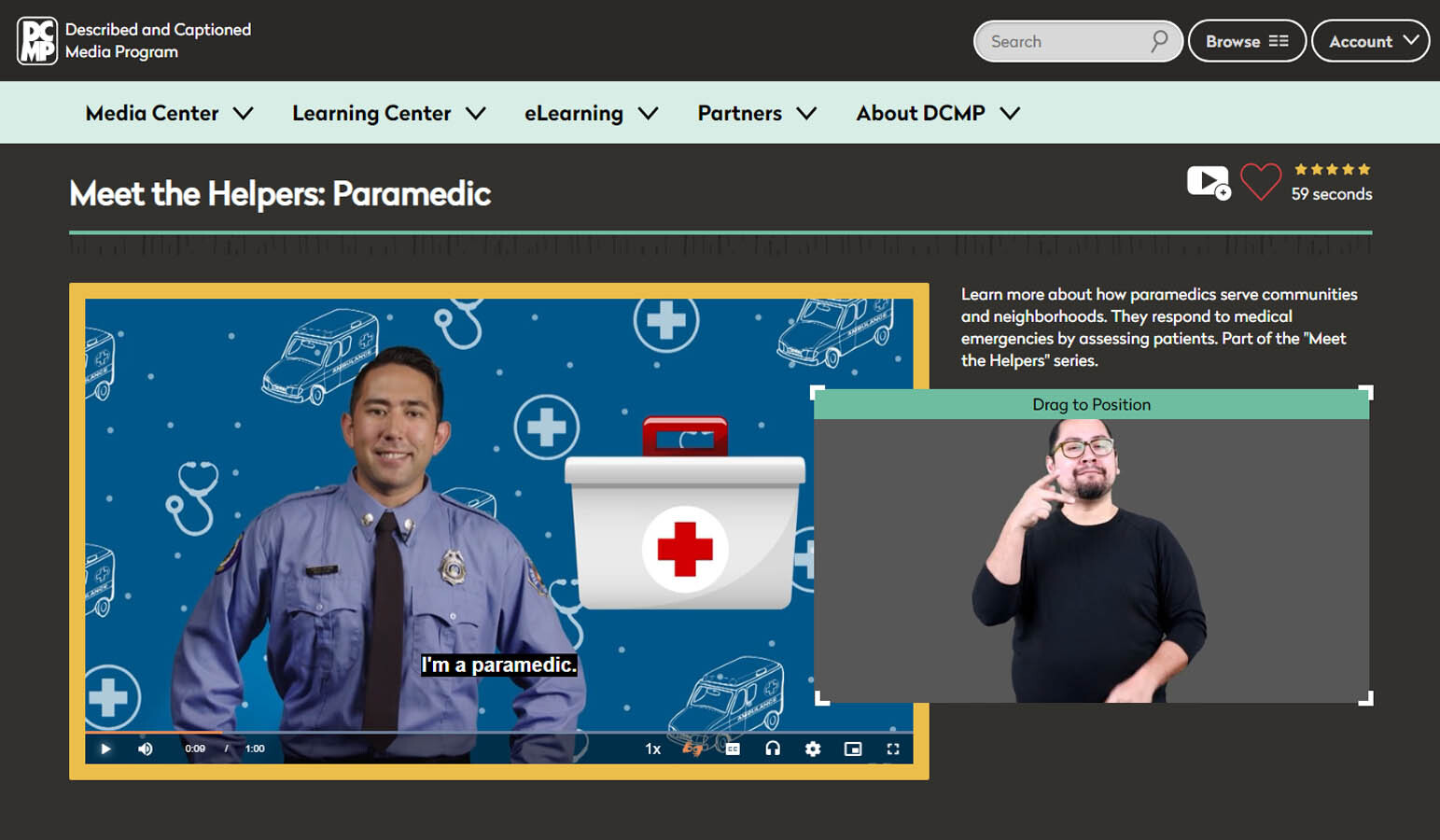
Task: Add video to playlist icon
Action: pyautogui.click(x=1209, y=182)
